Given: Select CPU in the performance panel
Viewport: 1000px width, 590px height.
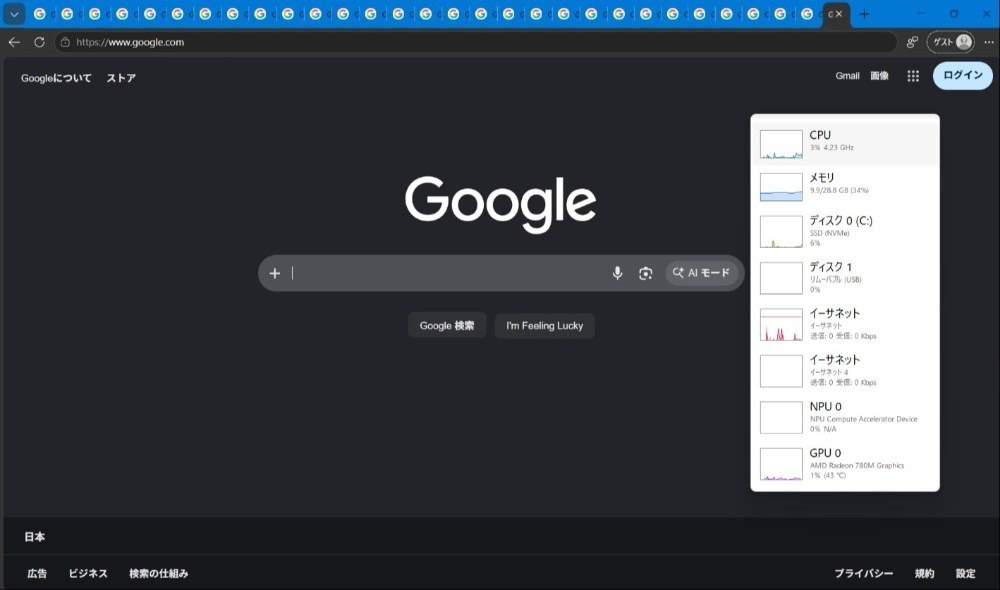Looking at the screenshot, I should coord(845,144).
